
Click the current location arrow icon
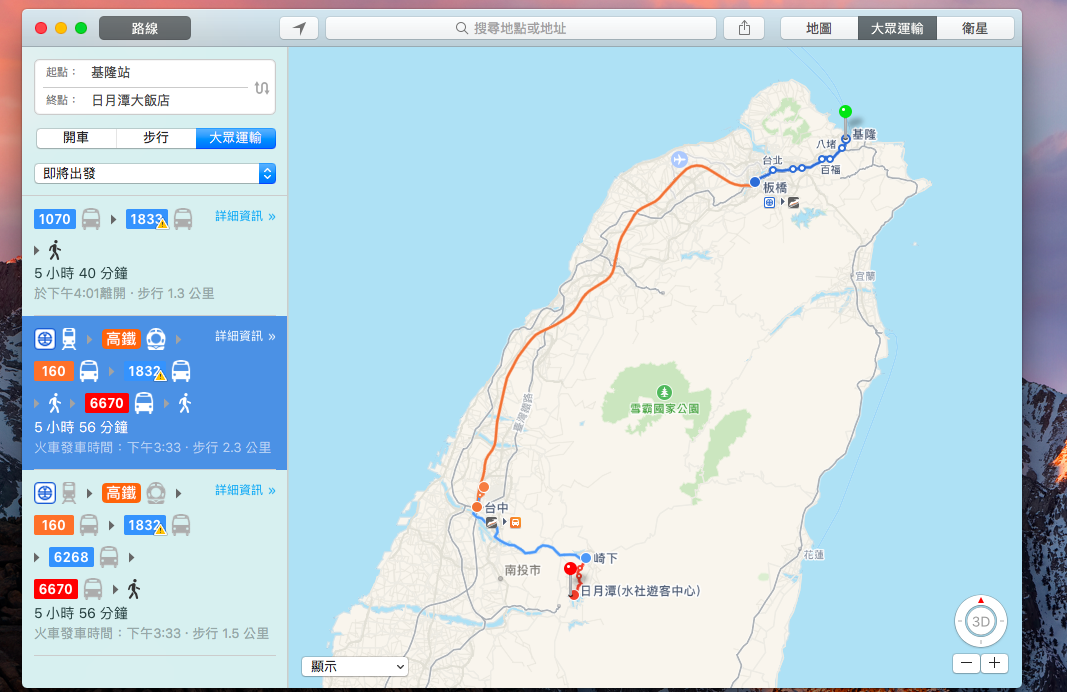[299, 28]
